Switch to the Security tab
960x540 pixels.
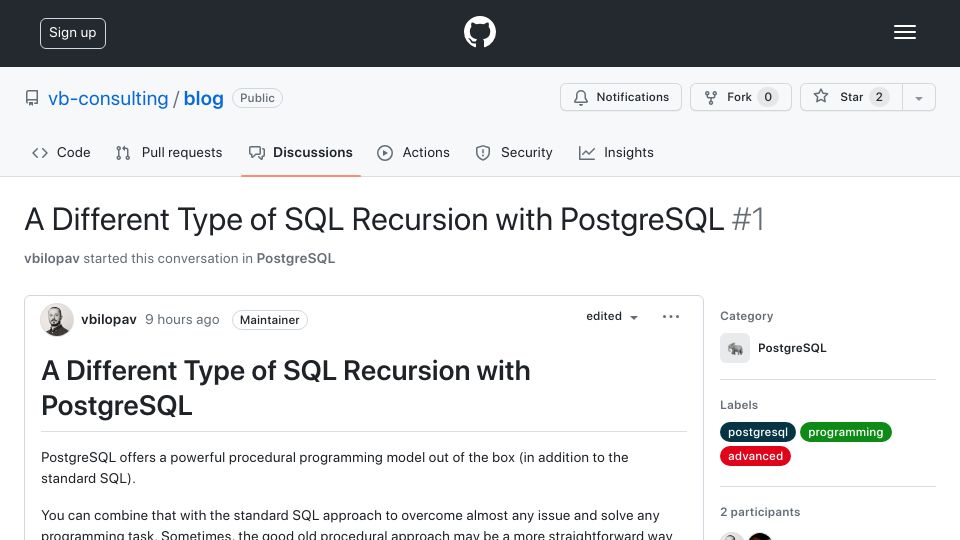[x=514, y=152]
